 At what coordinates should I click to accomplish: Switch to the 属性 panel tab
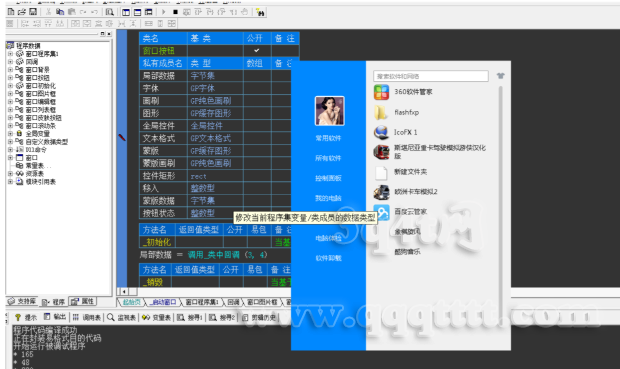(x=83, y=301)
